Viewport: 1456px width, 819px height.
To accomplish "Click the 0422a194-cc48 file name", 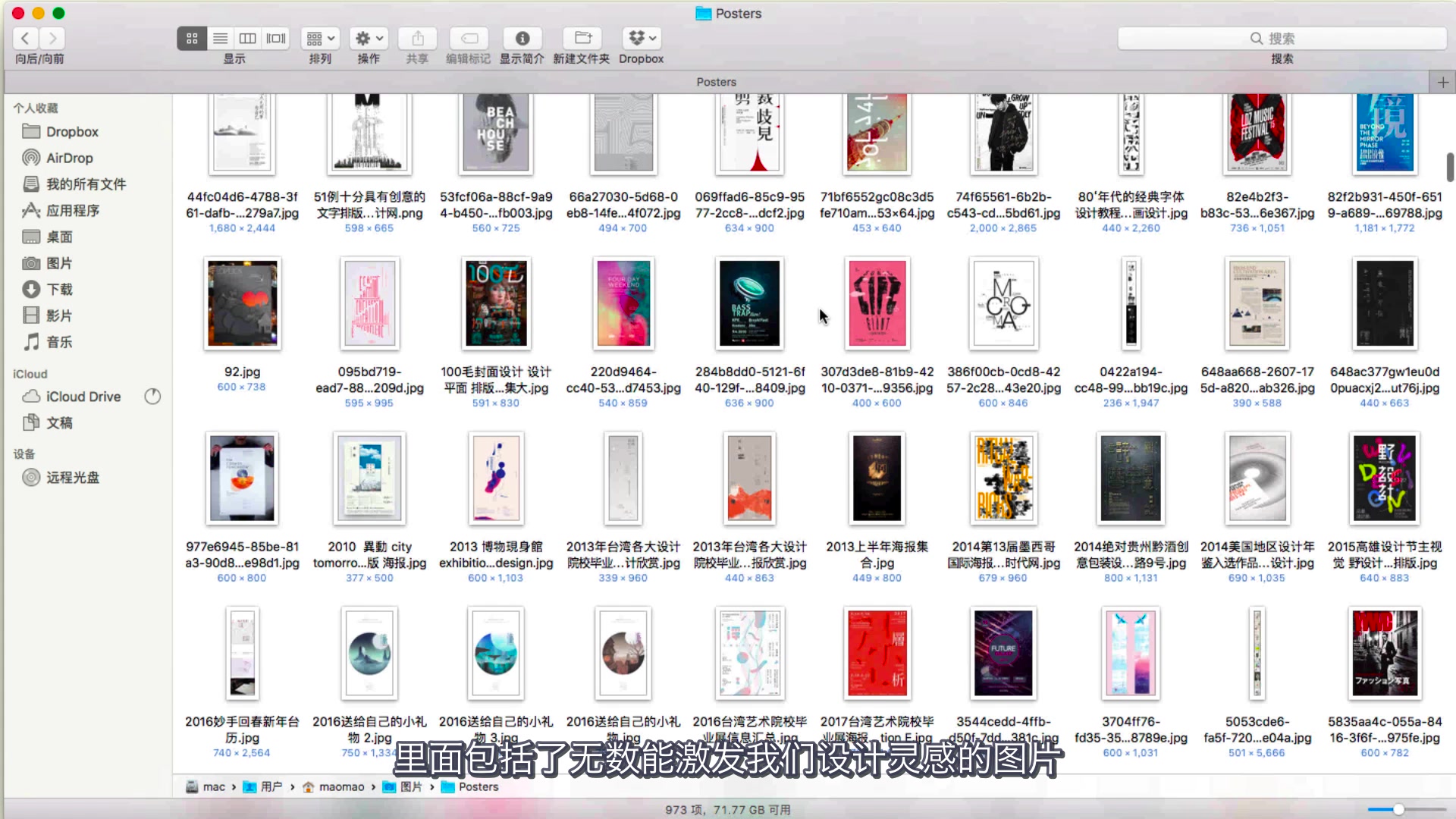I will point(1131,380).
